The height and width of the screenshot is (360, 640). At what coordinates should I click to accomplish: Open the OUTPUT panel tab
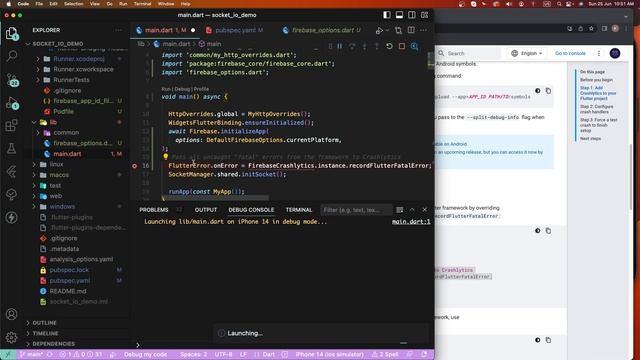(206, 210)
